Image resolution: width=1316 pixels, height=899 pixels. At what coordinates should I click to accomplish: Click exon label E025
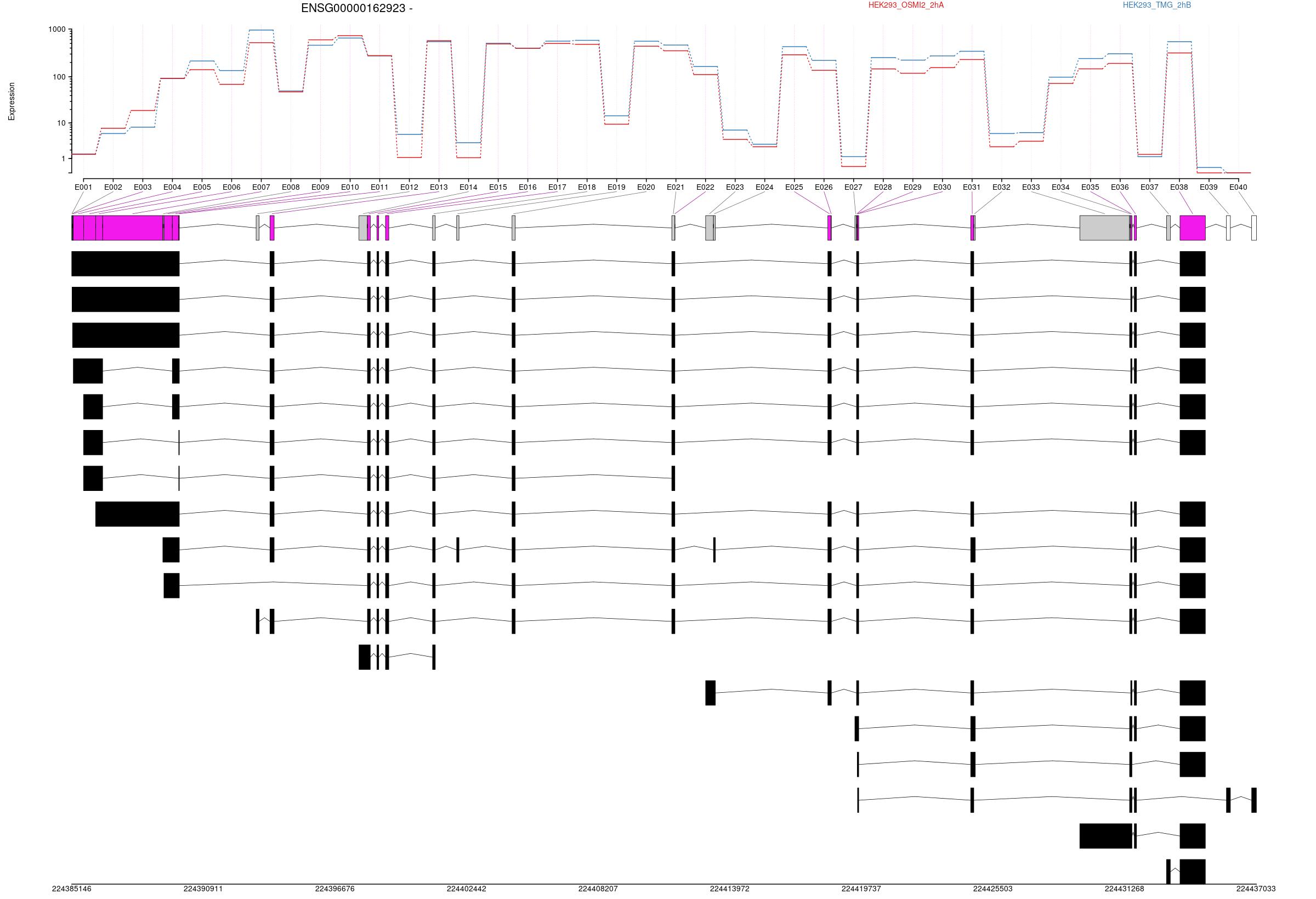tap(794, 187)
